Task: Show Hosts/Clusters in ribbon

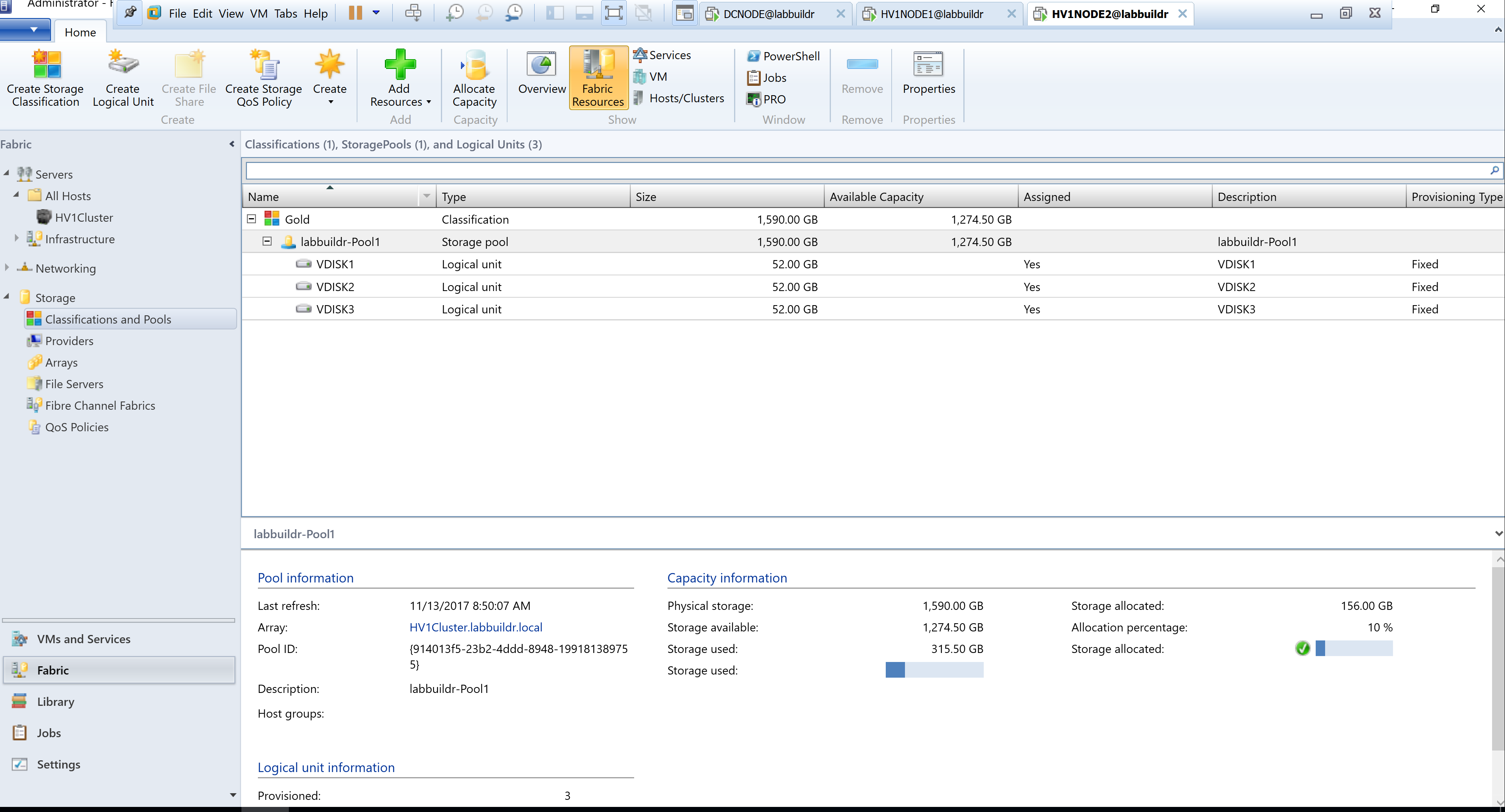Action: (x=679, y=98)
